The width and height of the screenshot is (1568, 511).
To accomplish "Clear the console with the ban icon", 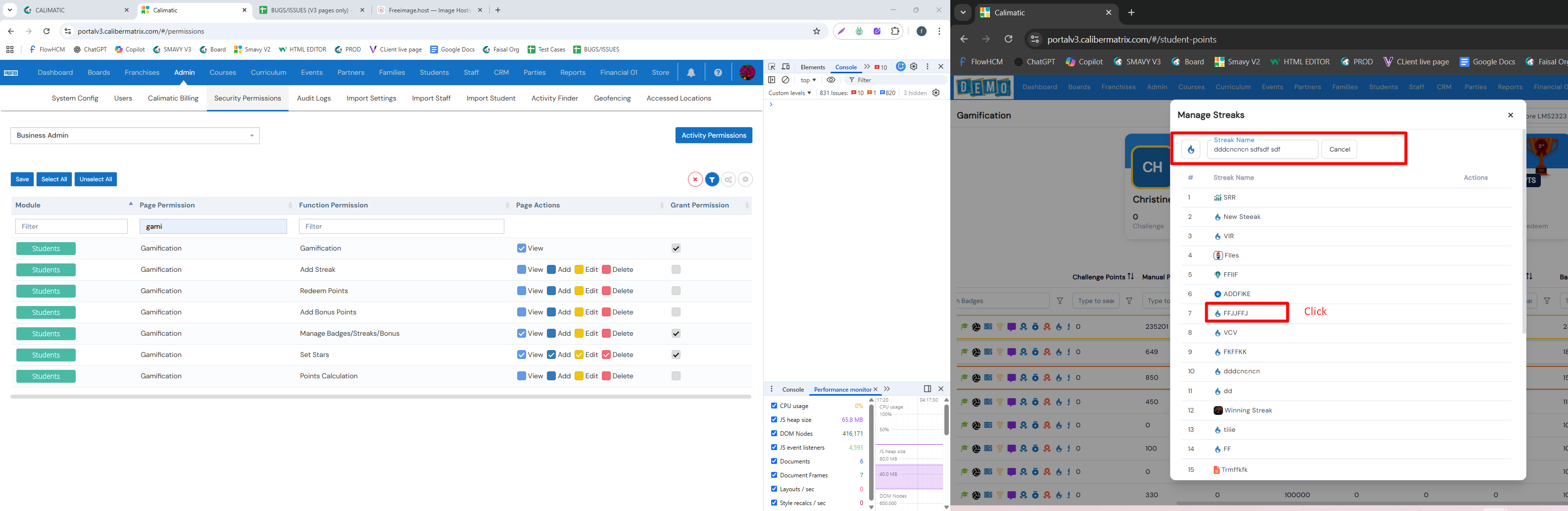I will pos(786,80).
